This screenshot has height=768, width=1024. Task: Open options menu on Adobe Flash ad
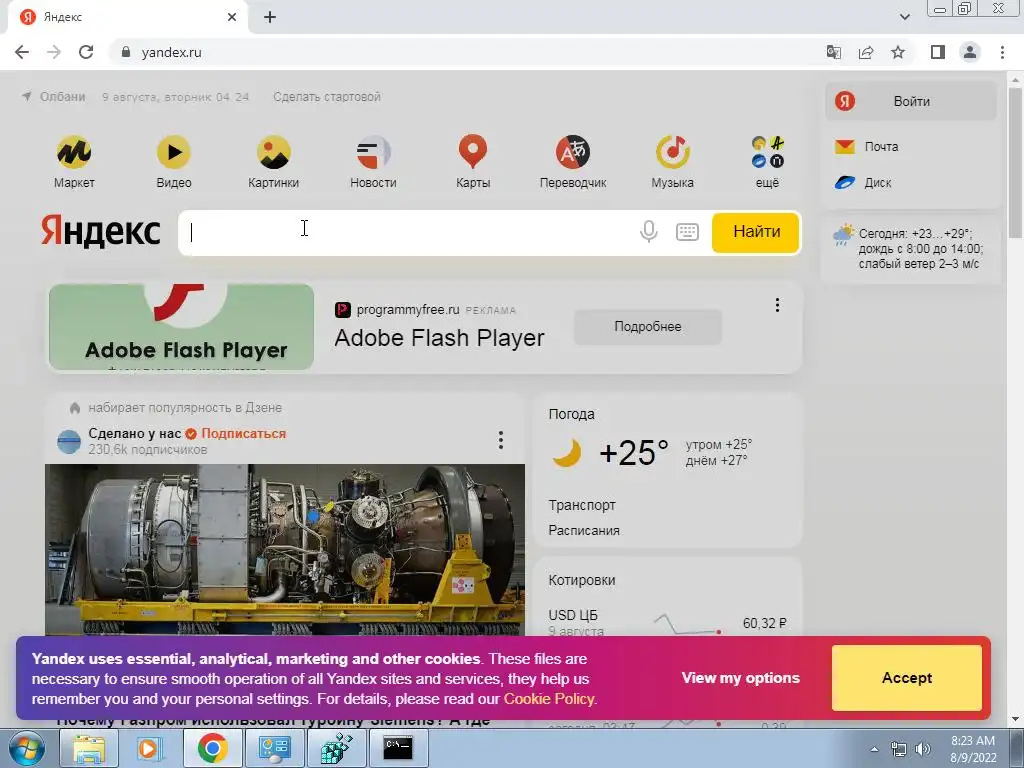[776, 305]
